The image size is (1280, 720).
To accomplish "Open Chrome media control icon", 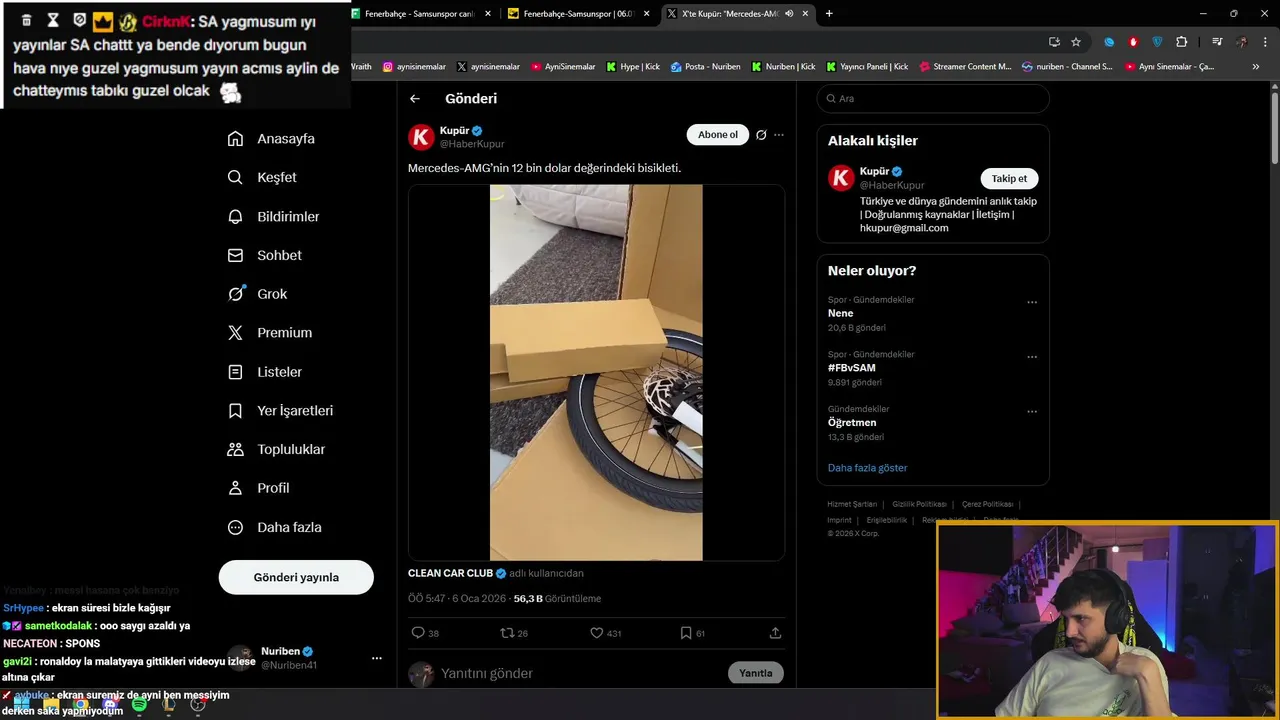I will point(1217,42).
